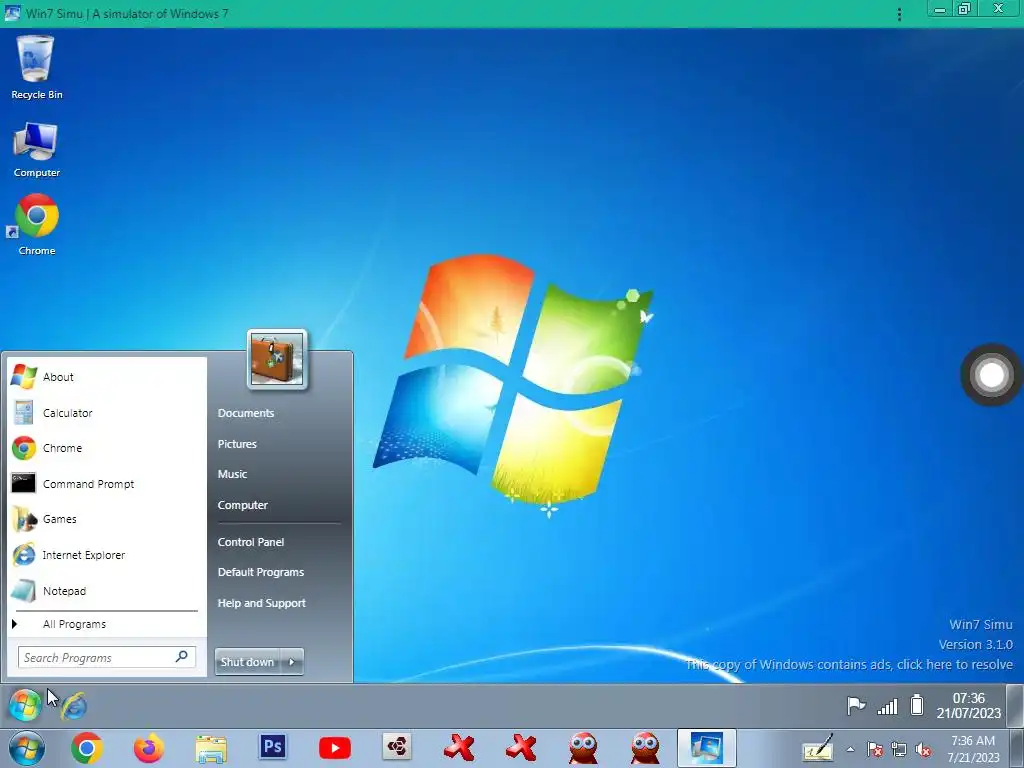
Task: Launch the Chrome desktop shortcut
Action: pos(37,224)
